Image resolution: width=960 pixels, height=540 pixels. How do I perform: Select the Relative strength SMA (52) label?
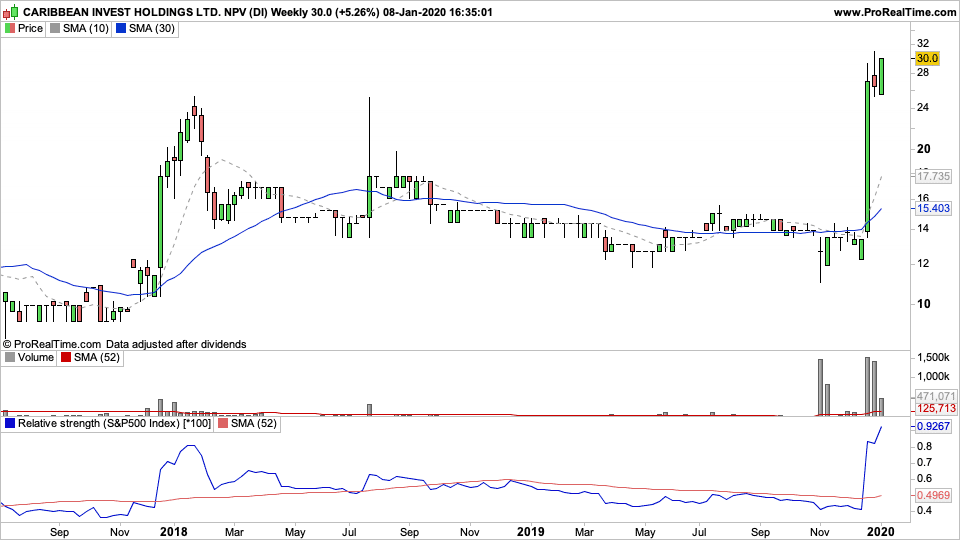[253, 424]
